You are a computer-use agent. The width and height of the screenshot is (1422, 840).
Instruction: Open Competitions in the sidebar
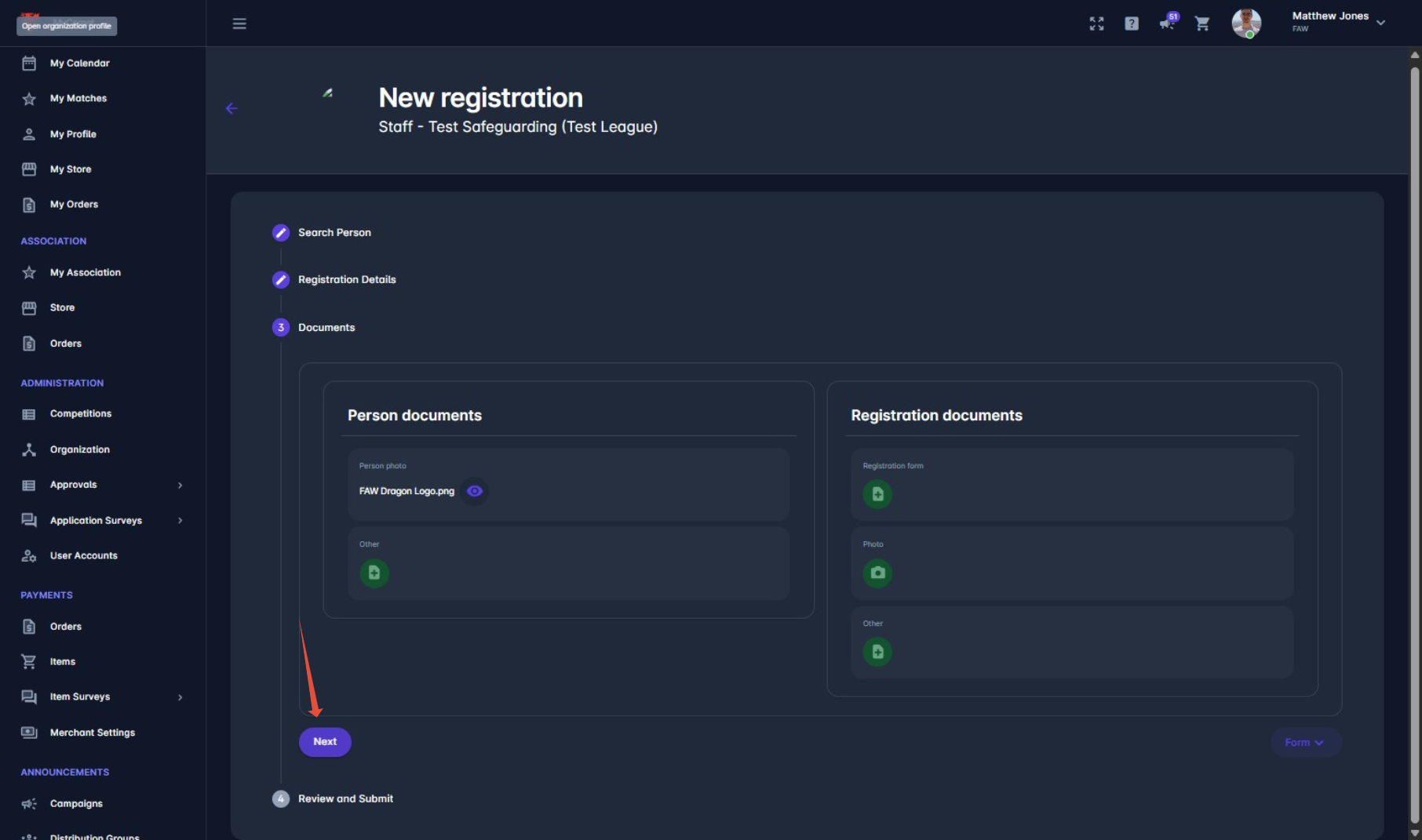(x=80, y=414)
